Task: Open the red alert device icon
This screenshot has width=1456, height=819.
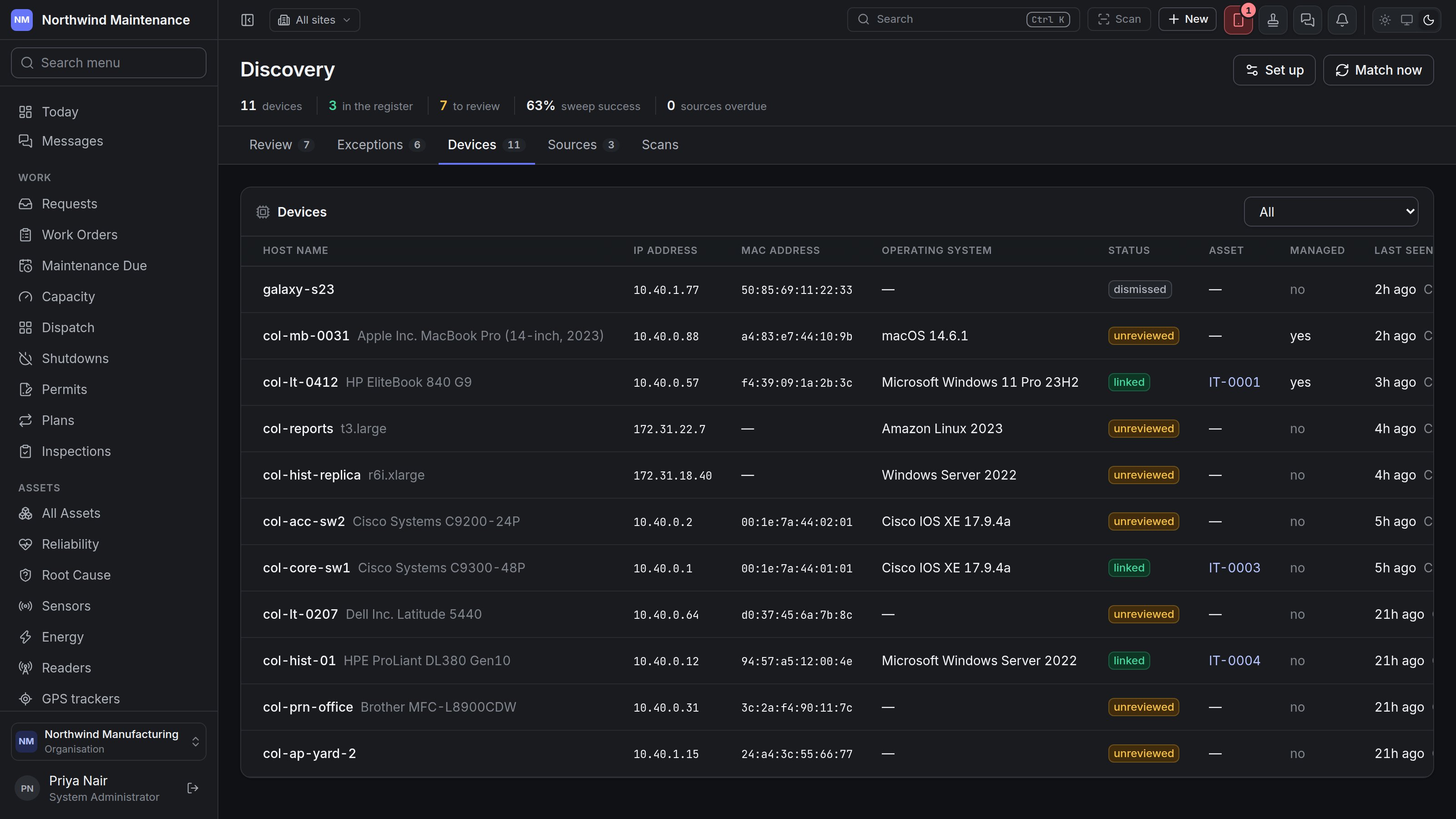Action: tap(1239, 20)
